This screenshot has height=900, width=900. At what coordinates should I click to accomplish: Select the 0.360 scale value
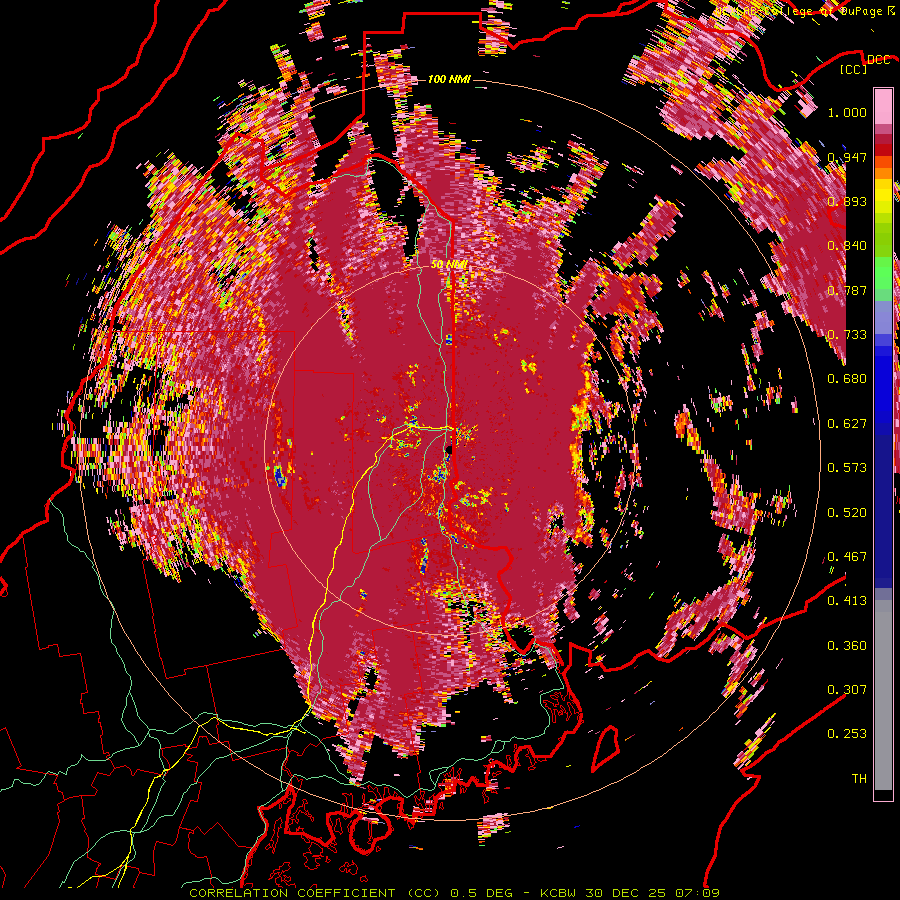tap(847, 646)
